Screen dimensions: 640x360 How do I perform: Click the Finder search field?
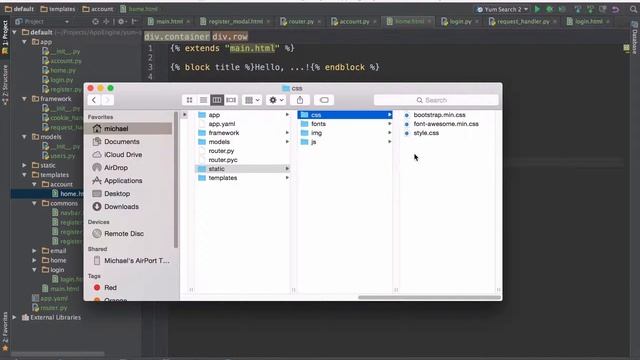pos(436,100)
